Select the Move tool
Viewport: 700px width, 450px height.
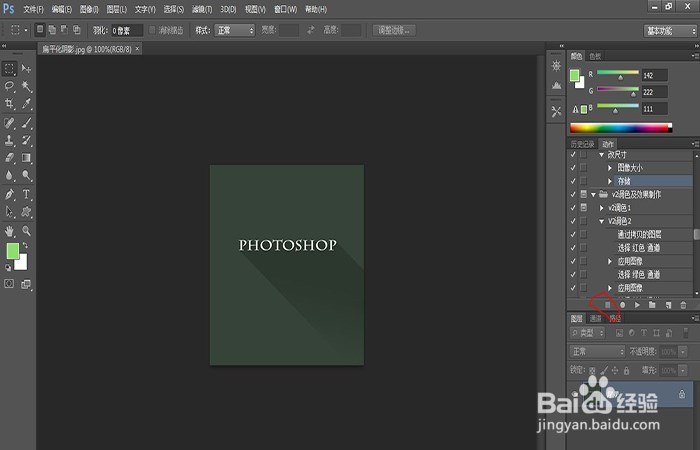[26, 69]
